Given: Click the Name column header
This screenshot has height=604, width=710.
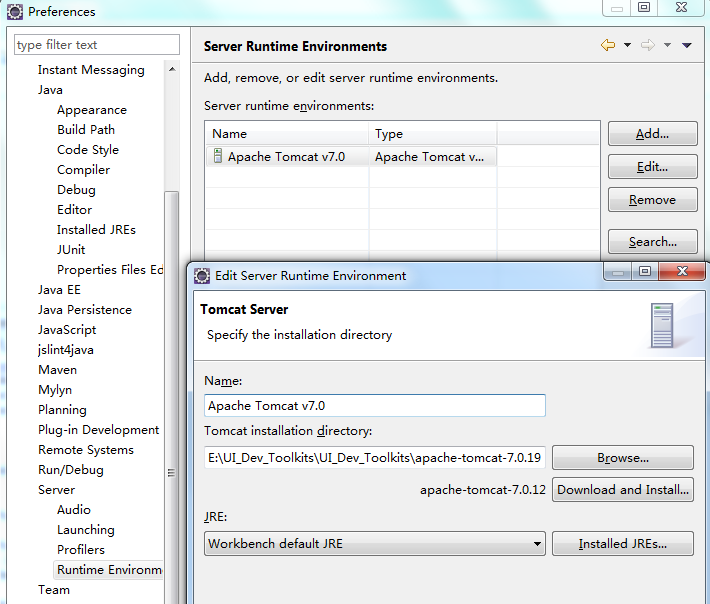Looking at the screenshot, I should point(287,134).
